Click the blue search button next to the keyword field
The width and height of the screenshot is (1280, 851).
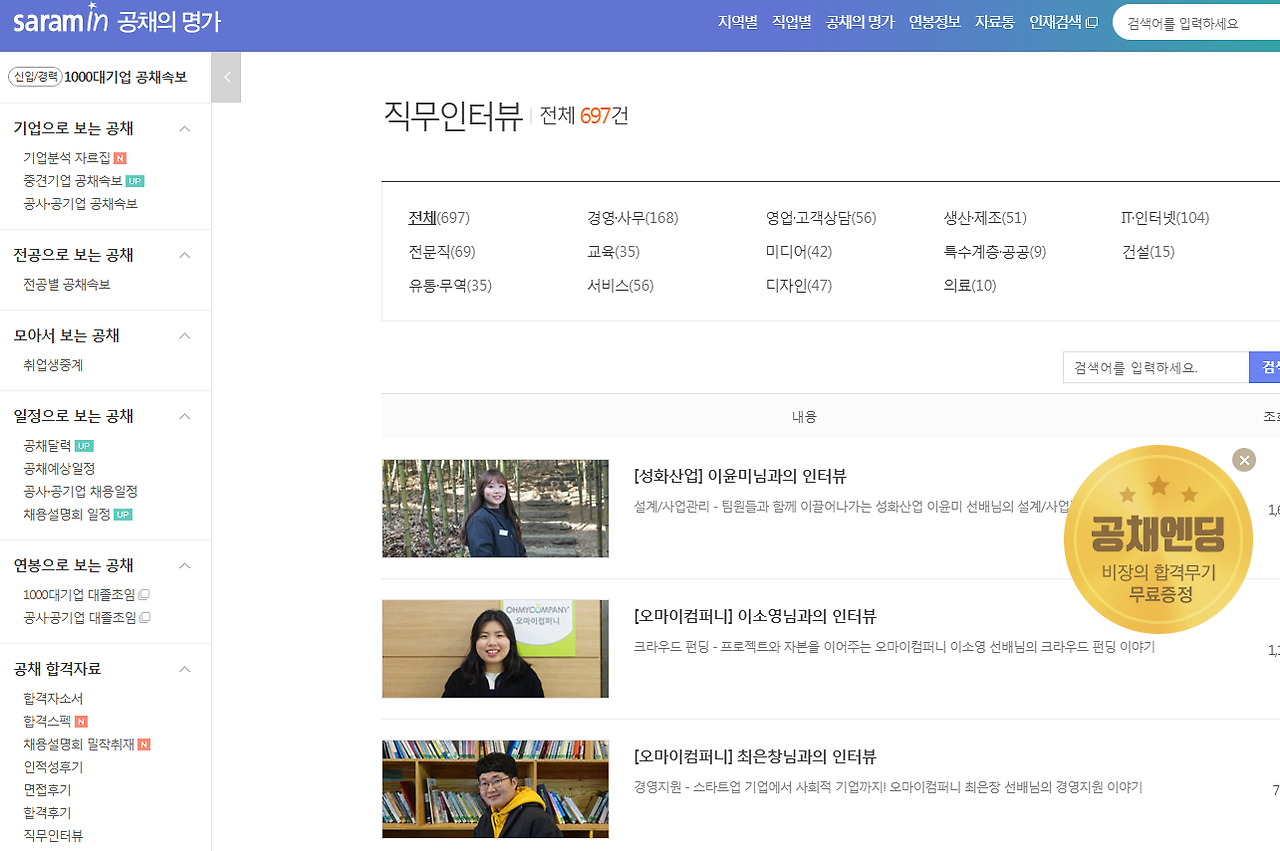tap(1264, 367)
